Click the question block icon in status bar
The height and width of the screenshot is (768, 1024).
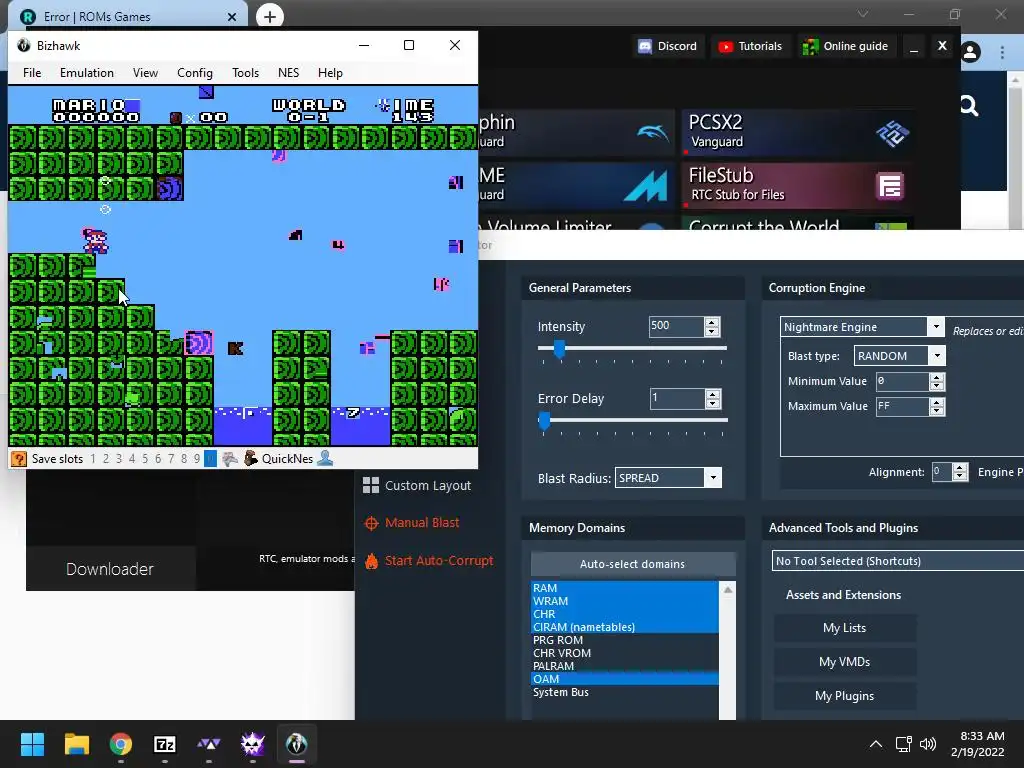point(18,458)
